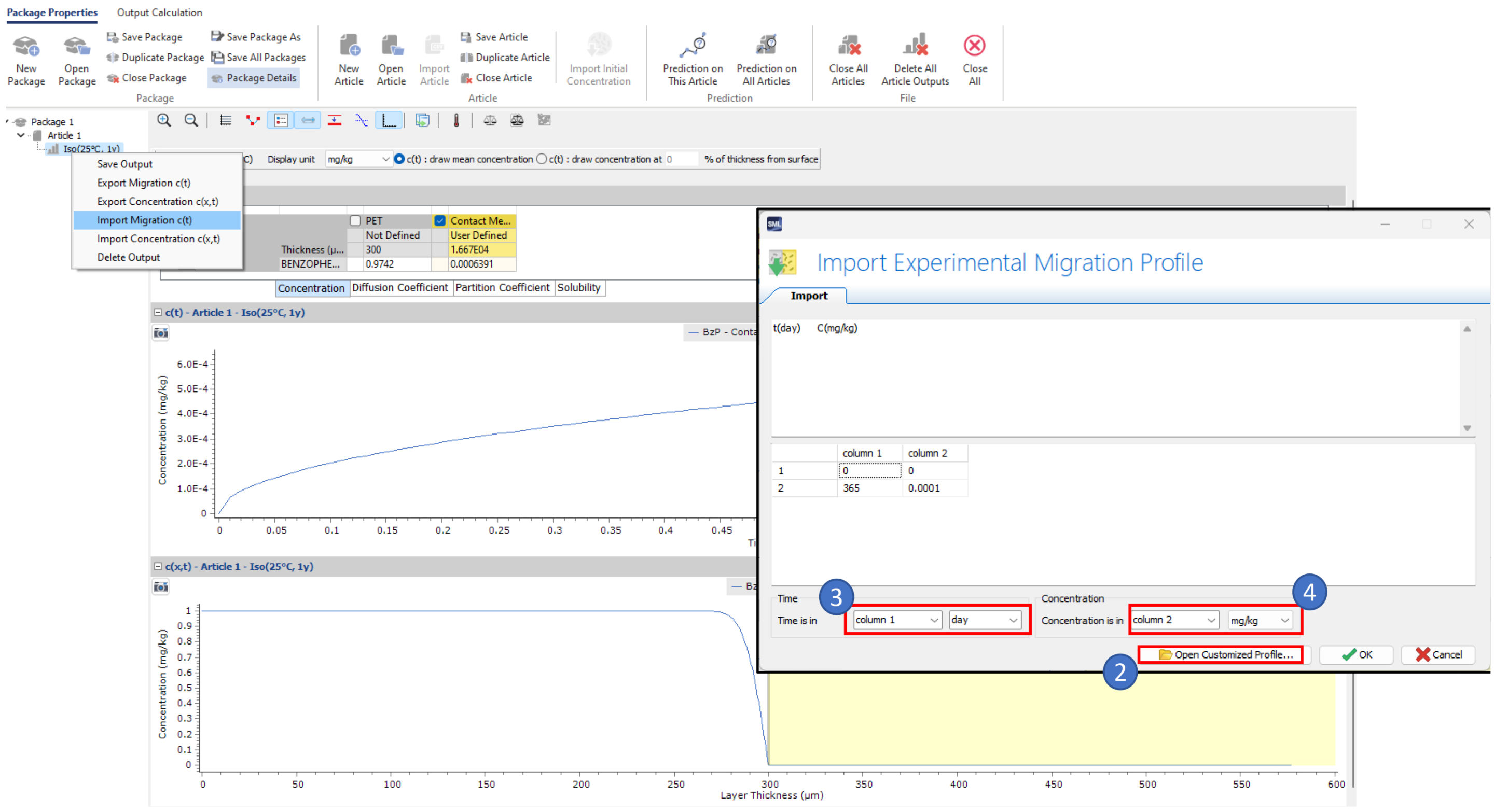Switch to the Diffusion Coefficient tab
The width and height of the screenshot is (1494, 812).
(399, 288)
